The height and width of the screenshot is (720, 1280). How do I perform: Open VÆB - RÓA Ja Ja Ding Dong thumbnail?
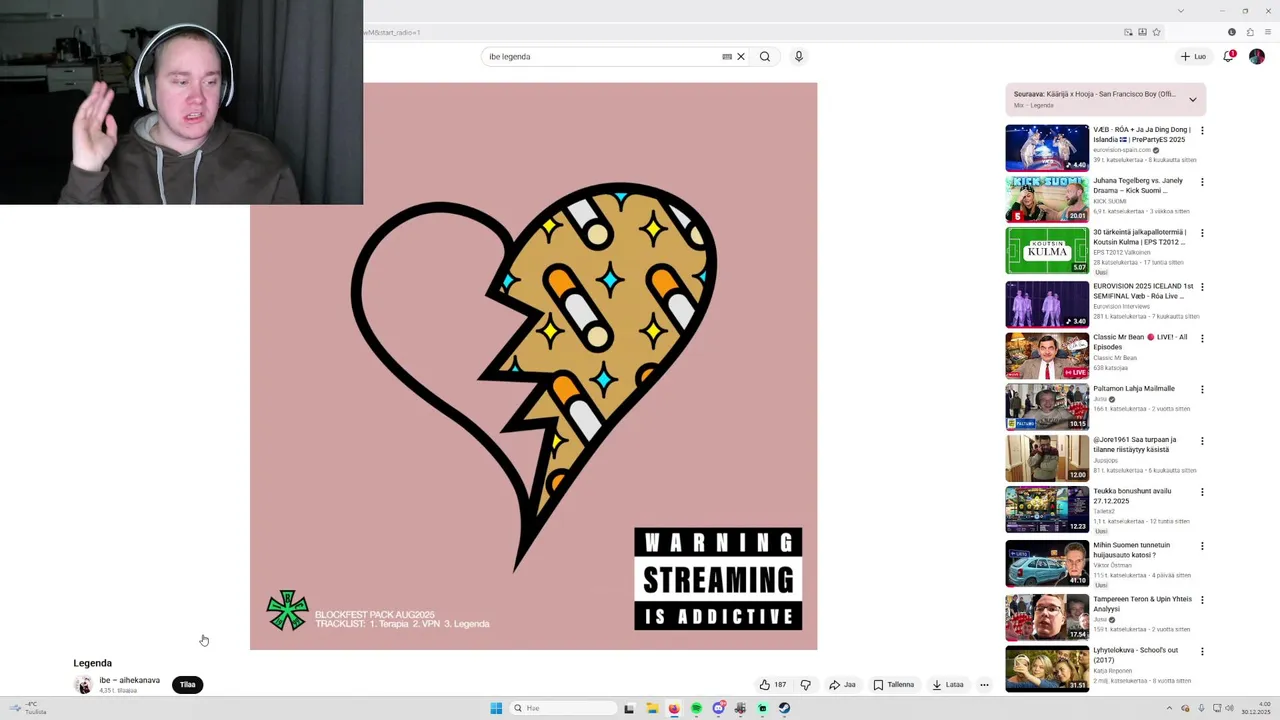(1047, 148)
